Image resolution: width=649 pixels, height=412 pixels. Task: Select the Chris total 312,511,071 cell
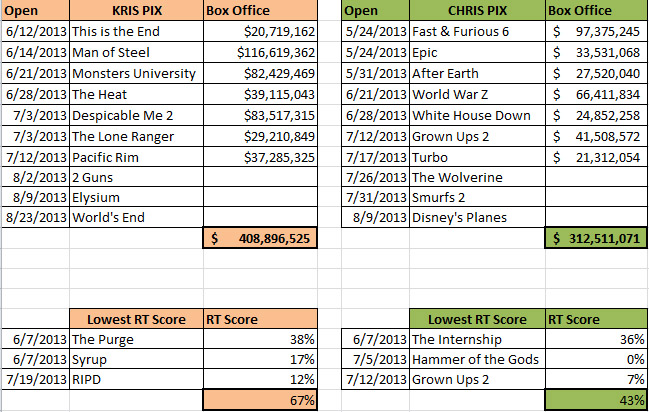(x=596, y=238)
